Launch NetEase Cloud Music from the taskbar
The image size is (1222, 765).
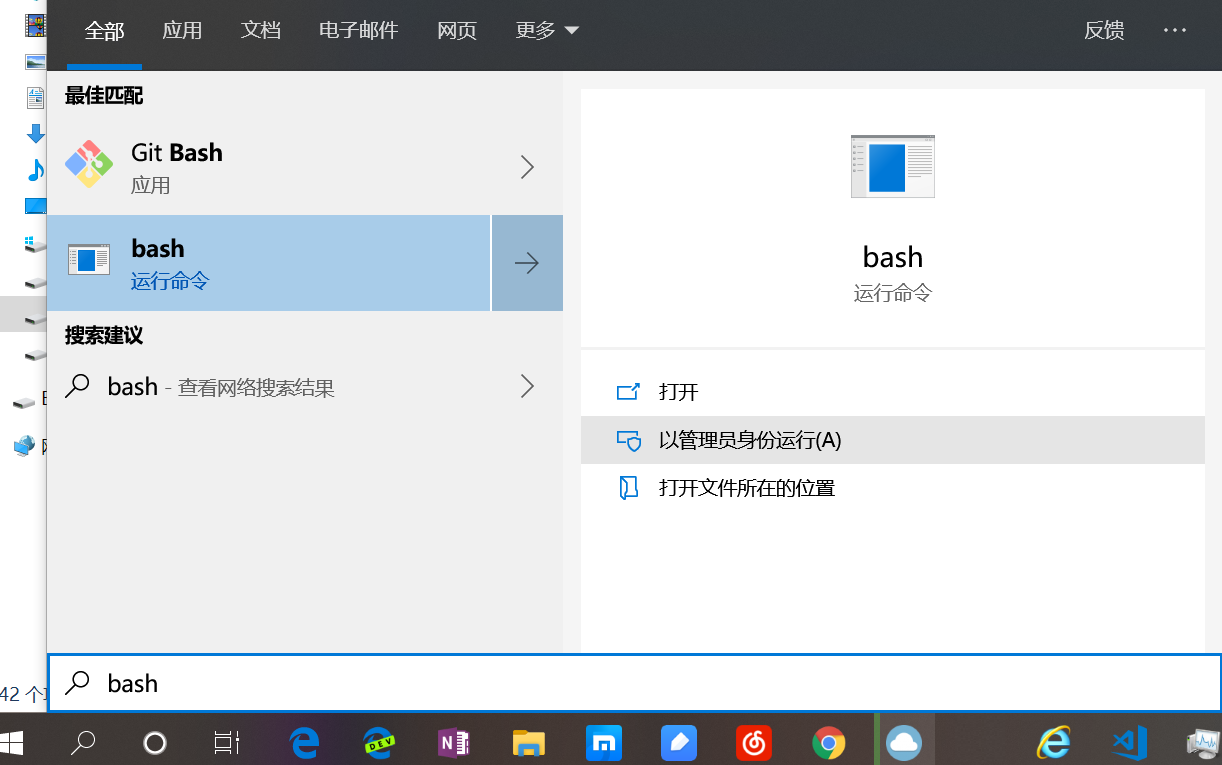[753, 743]
